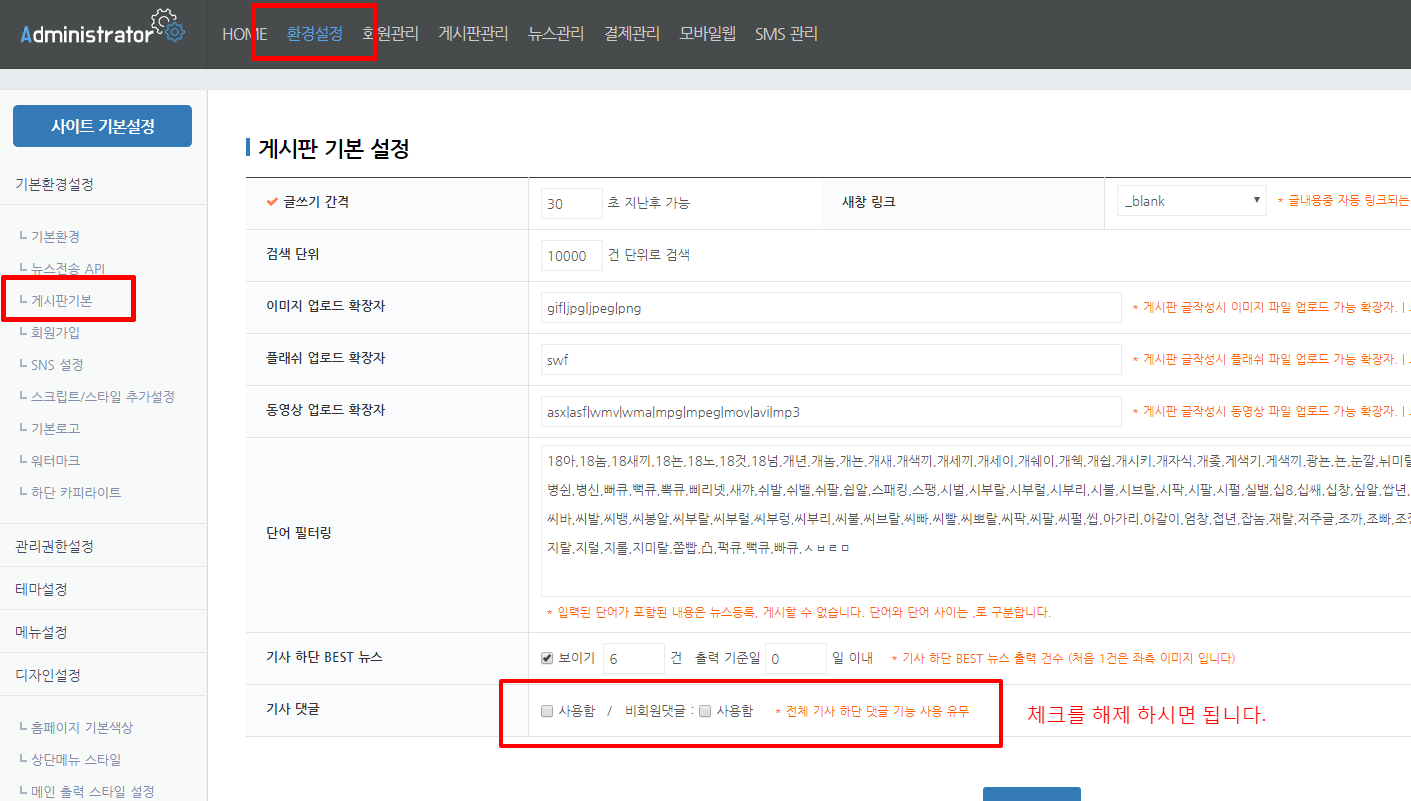This screenshot has height=801, width=1411.
Task: Open the 새창 링크 _blank dropdown
Action: click(x=1191, y=201)
